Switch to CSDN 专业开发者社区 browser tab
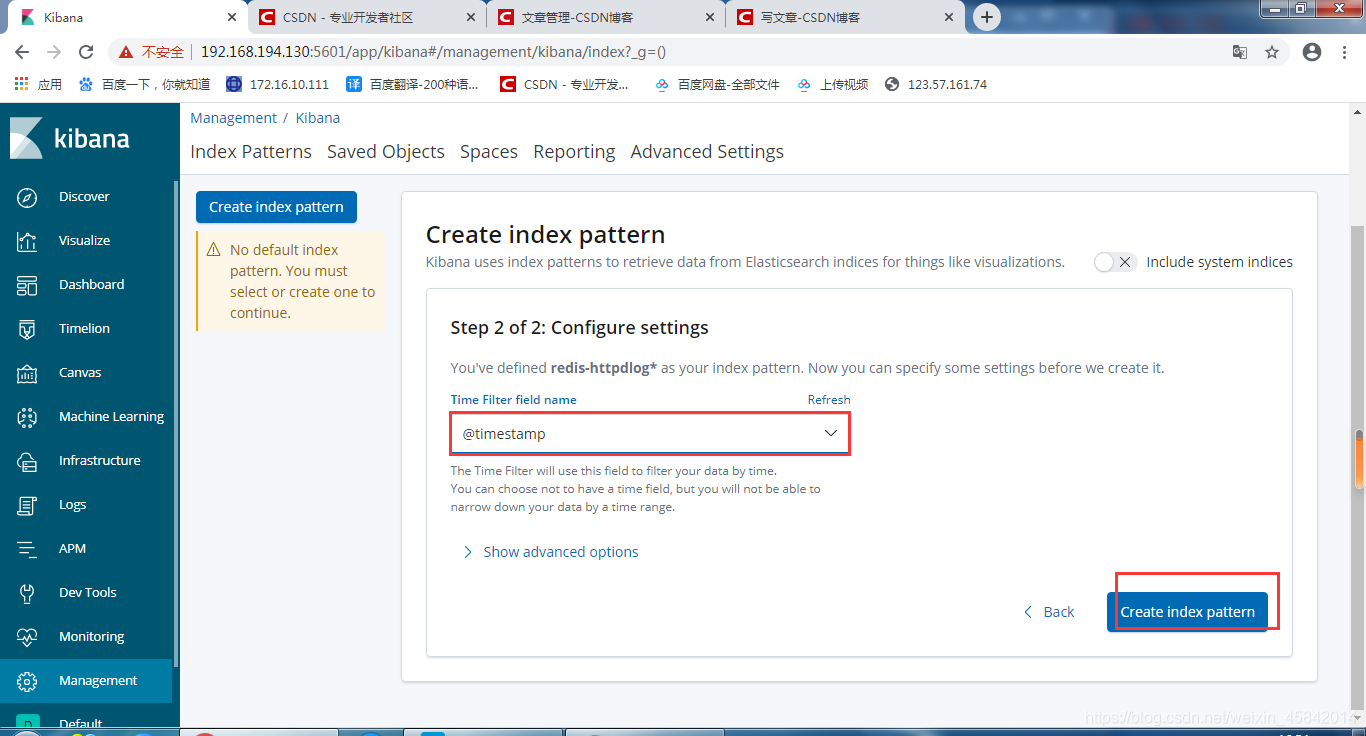 click(366, 17)
